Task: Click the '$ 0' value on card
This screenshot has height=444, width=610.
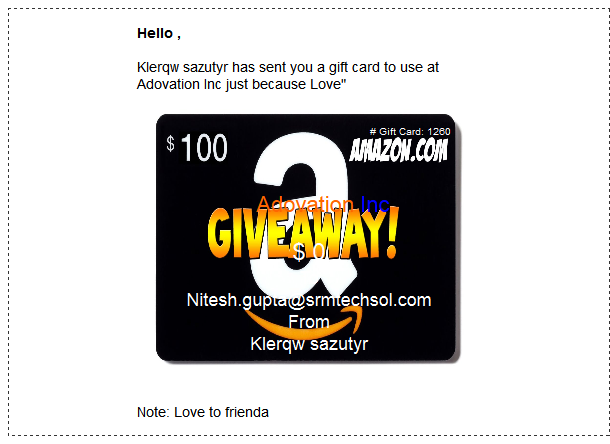Action: click(308, 252)
